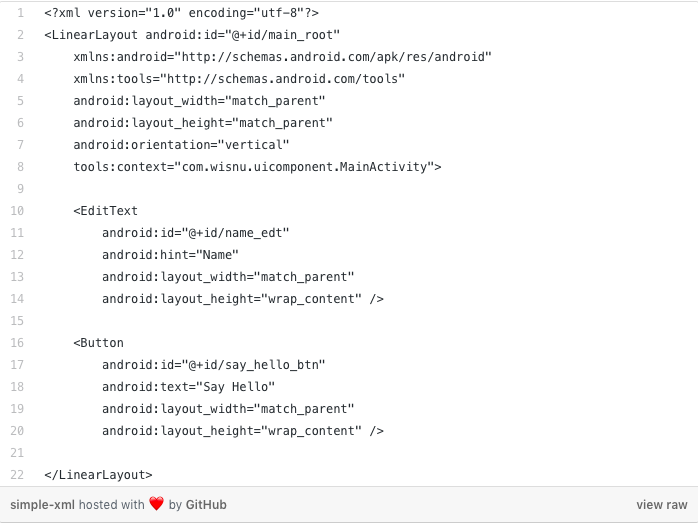This screenshot has width=698, height=523.
Task: Open the simple-xml gist link
Action: click(42, 505)
